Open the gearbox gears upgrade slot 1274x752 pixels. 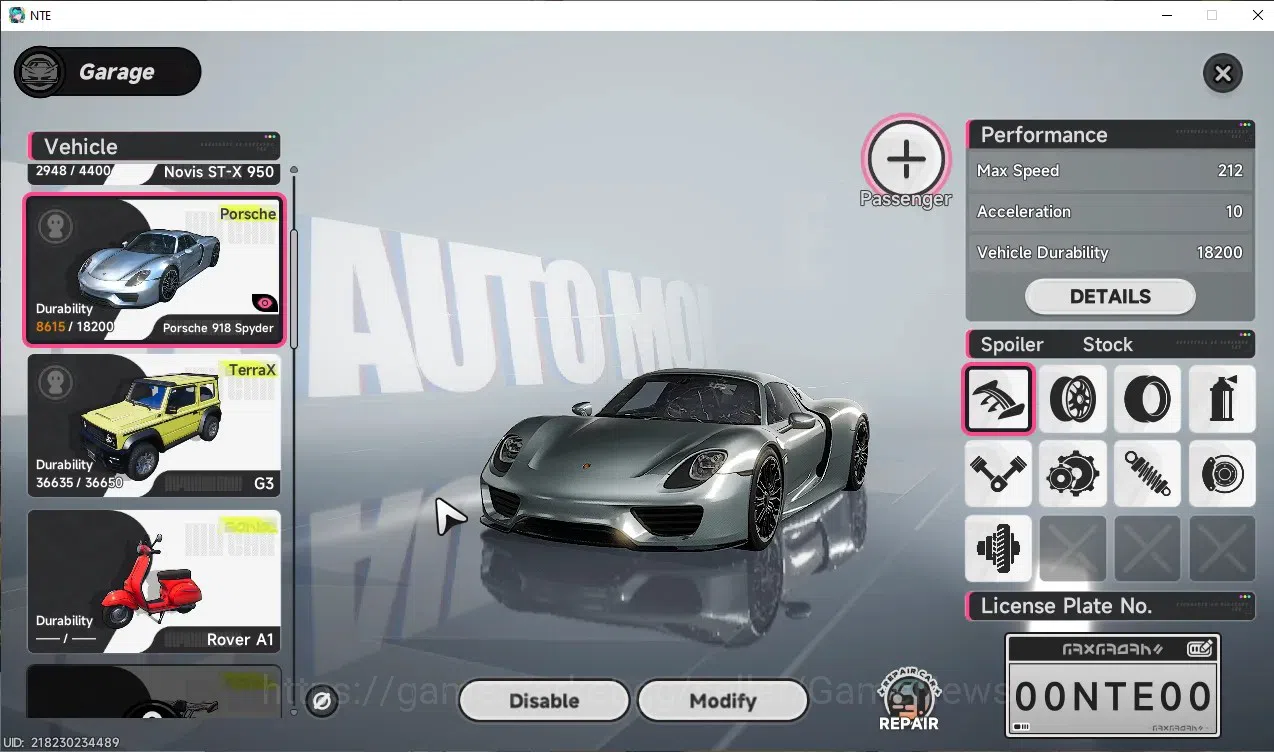click(x=1073, y=474)
